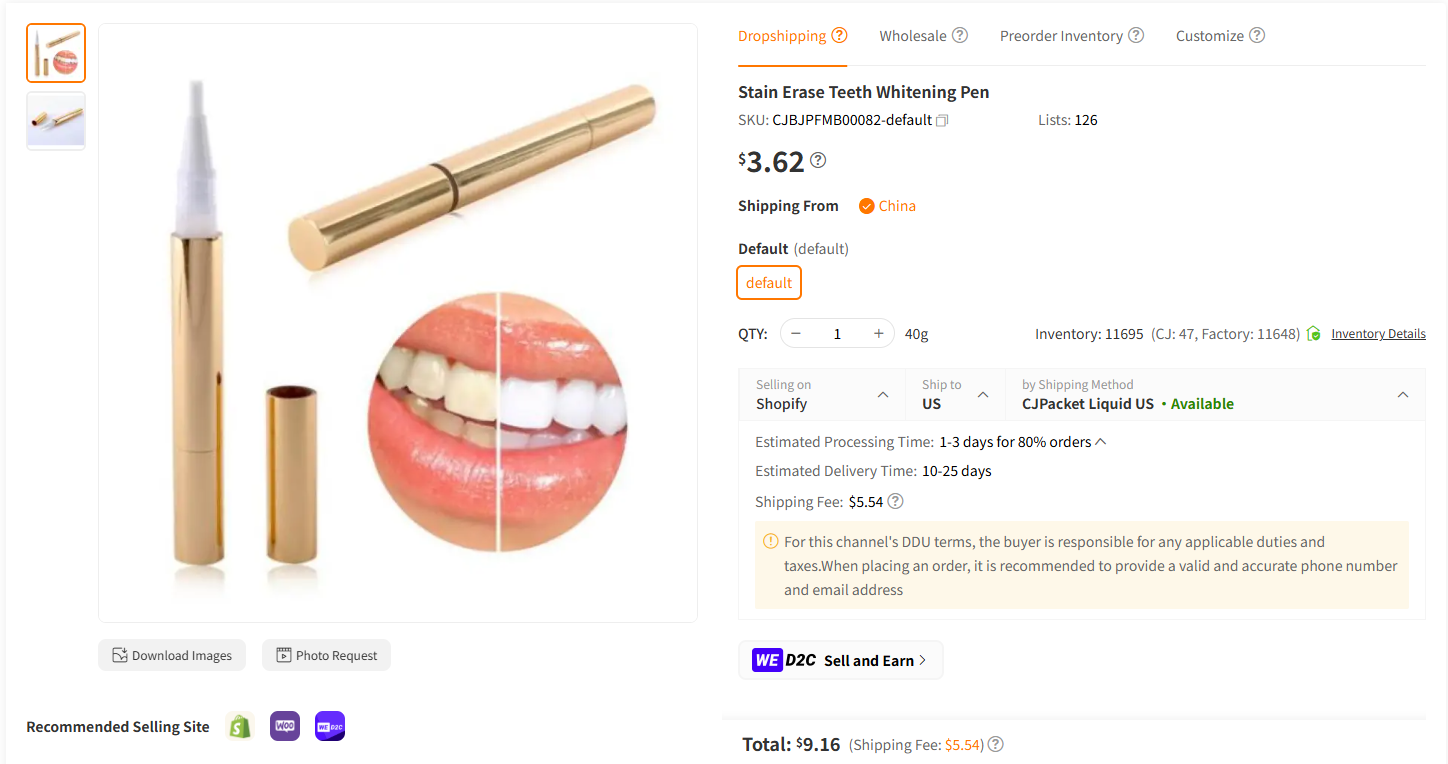The width and height of the screenshot is (1448, 764).
Task: Open the Selling on Shopify dropdown
Action: [x=822, y=395]
